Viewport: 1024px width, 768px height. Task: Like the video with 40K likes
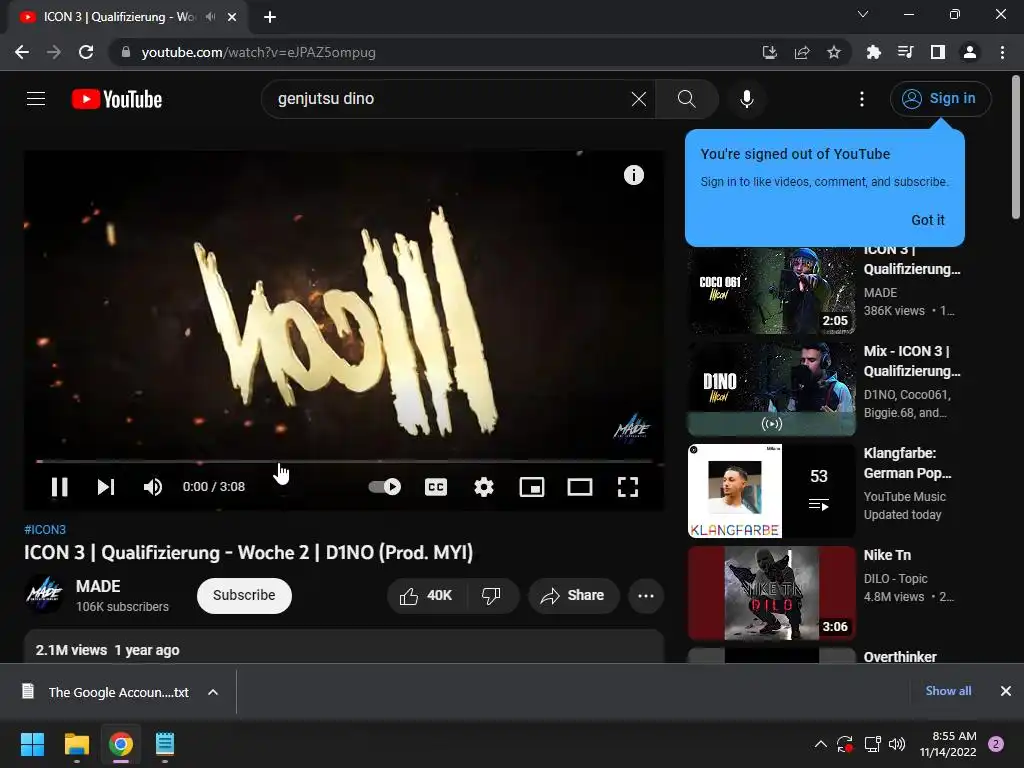pyautogui.click(x=426, y=596)
